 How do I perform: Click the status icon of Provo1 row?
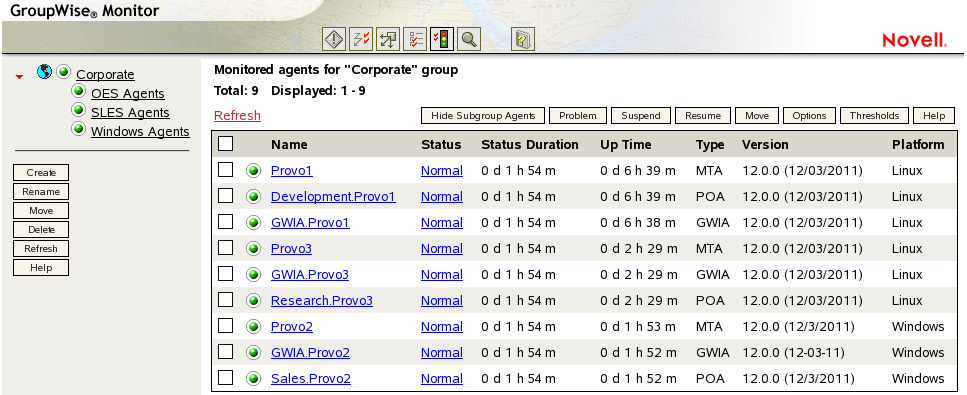coord(253,170)
